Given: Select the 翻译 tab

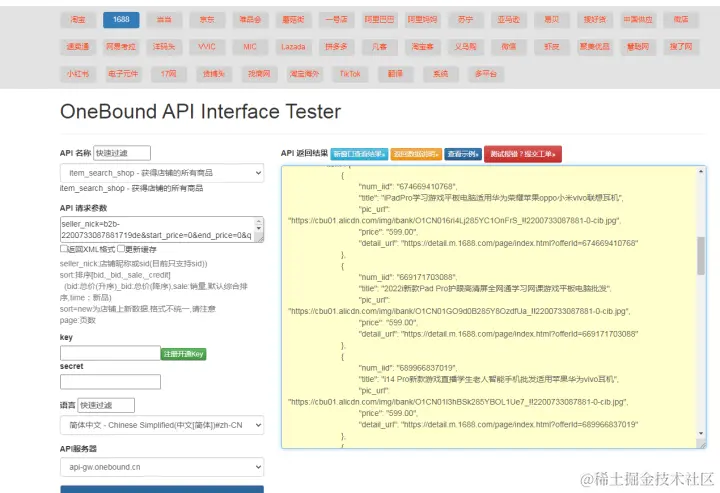Looking at the screenshot, I should (395, 74).
